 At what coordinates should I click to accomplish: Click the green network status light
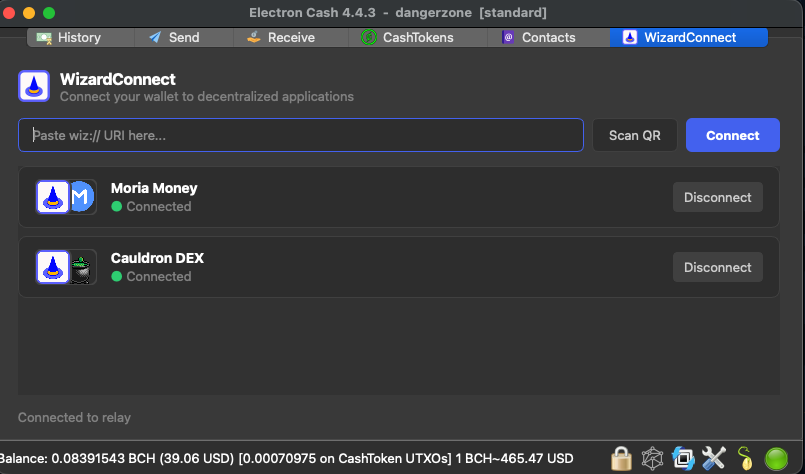[x=776, y=458]
